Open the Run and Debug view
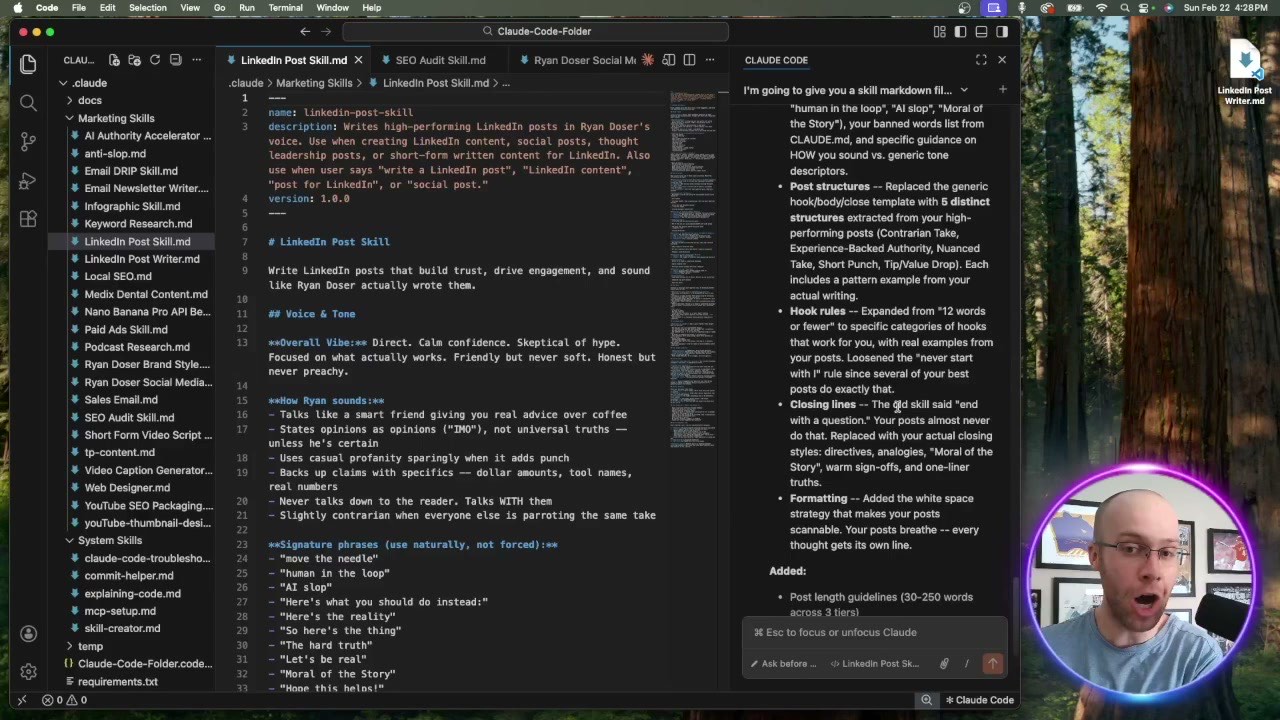The image size is (1280, 720). (28, 181)
